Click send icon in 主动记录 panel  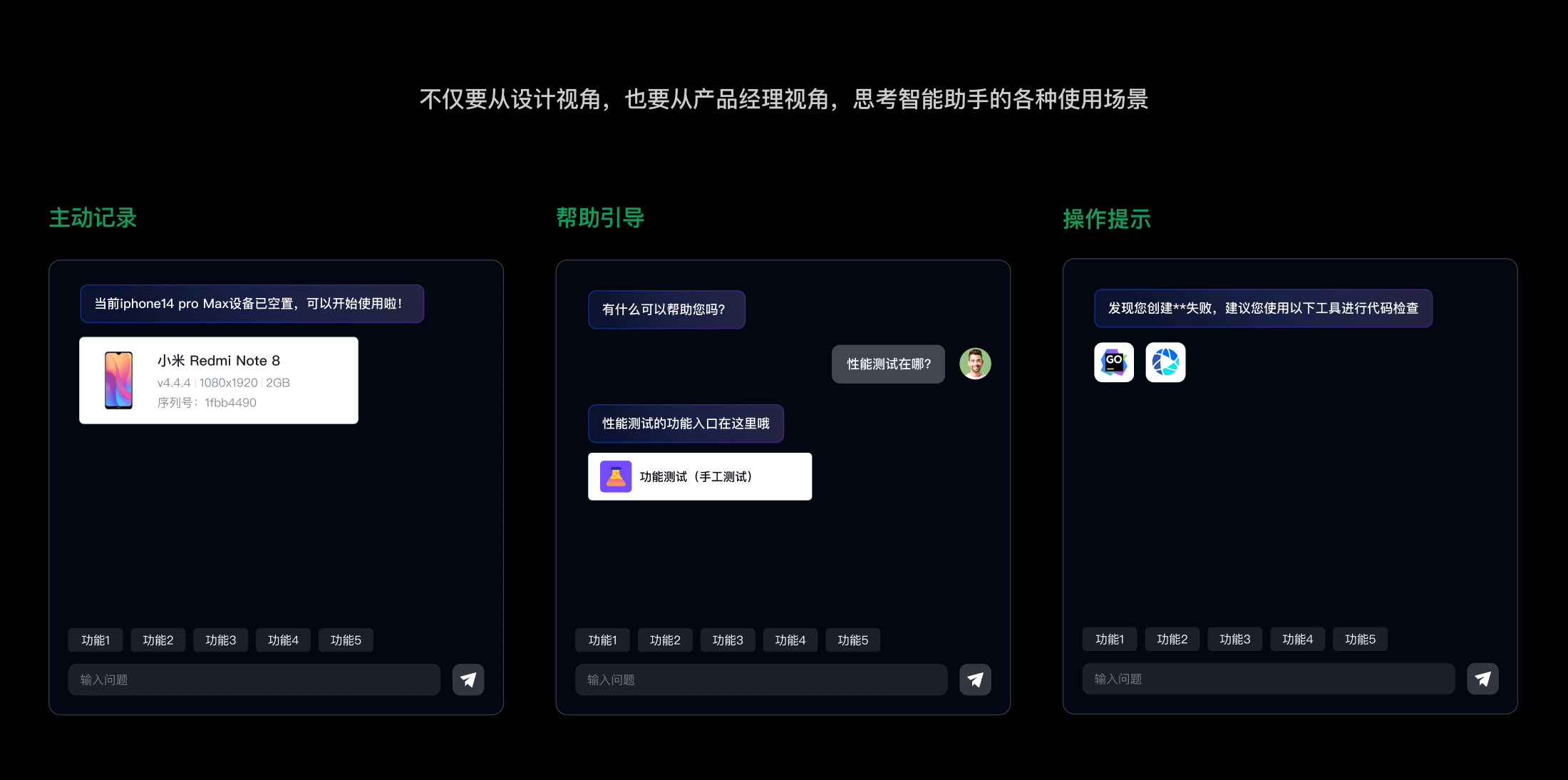[468, 679]
